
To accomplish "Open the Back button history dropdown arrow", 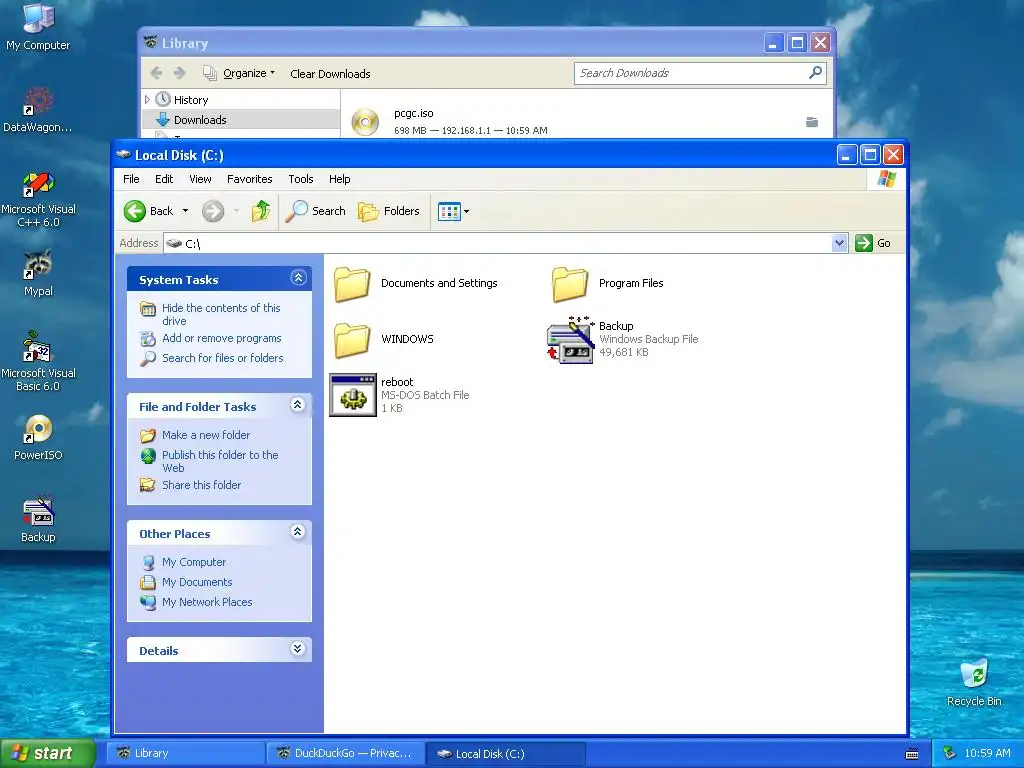I will coord(185,211).
